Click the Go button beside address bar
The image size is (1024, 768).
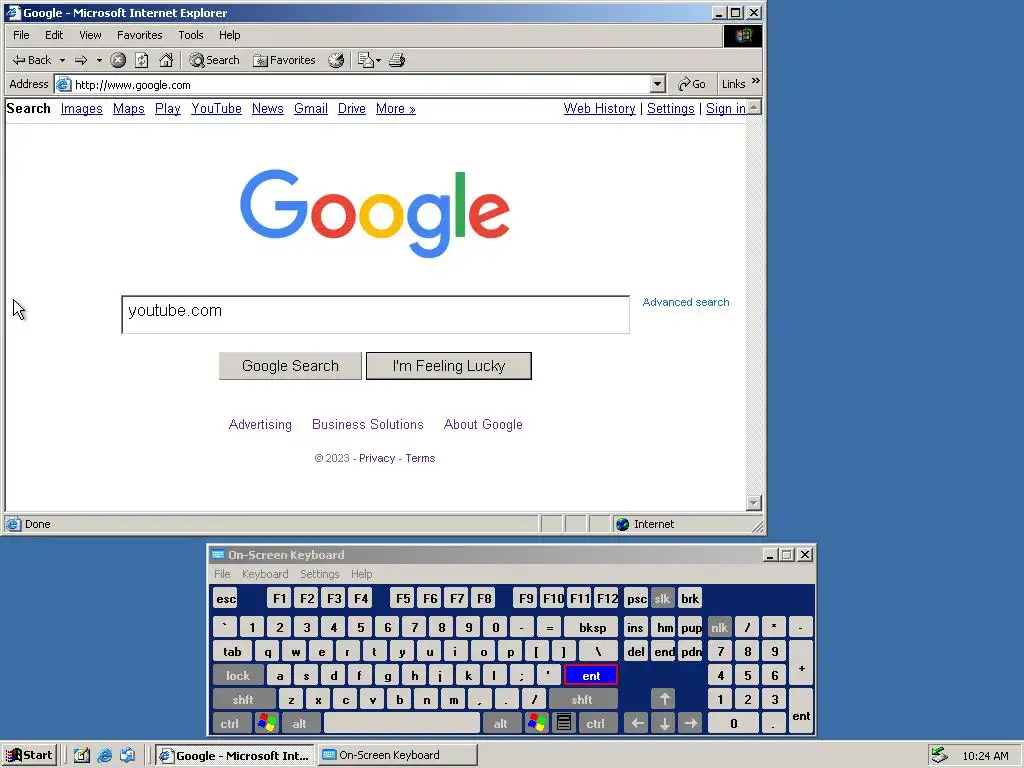[692, 84]
